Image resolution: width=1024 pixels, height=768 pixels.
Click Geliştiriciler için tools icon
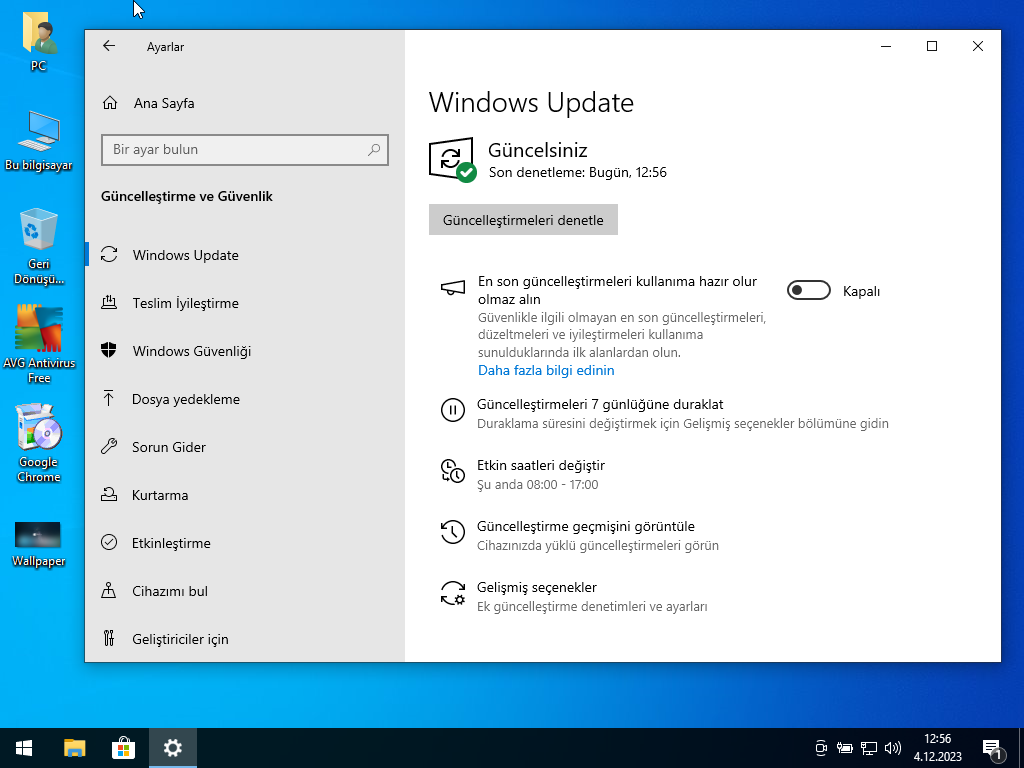click(x=109, y=638)
